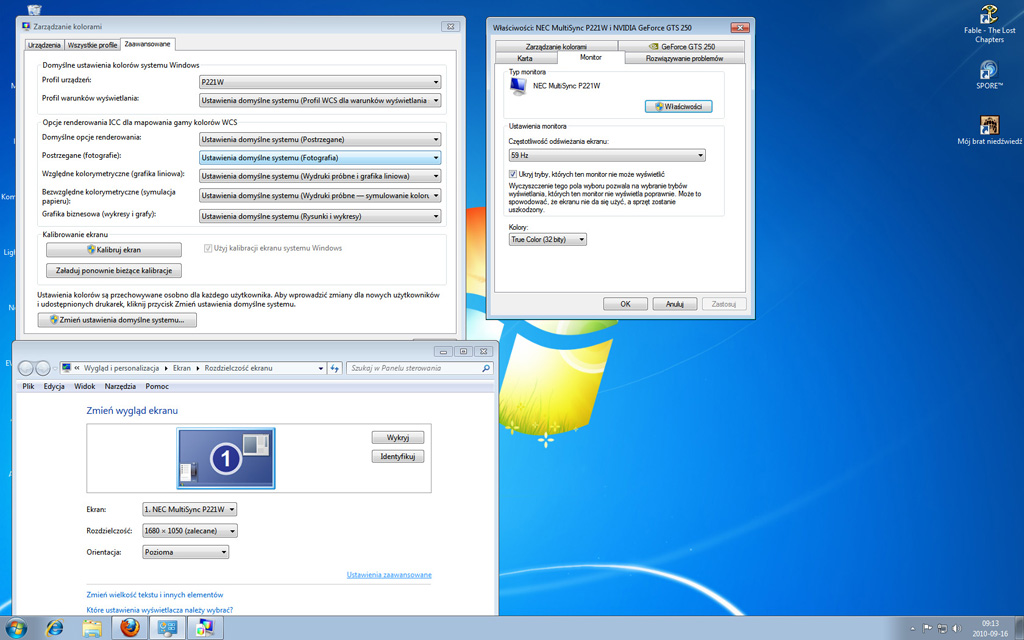Open the Plik menu

(28, 387)
